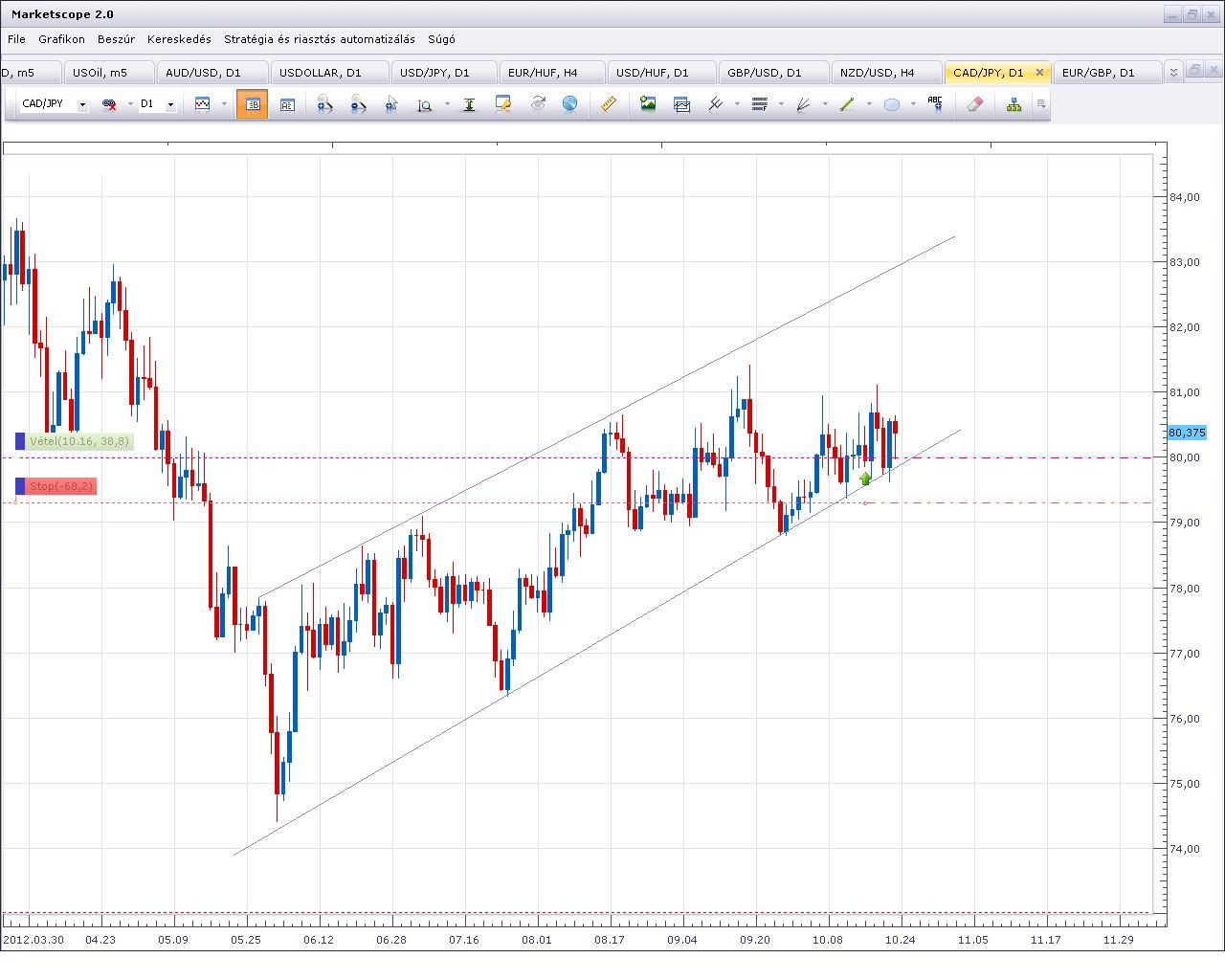Toggle the ask price chart button

pos(287,104)
